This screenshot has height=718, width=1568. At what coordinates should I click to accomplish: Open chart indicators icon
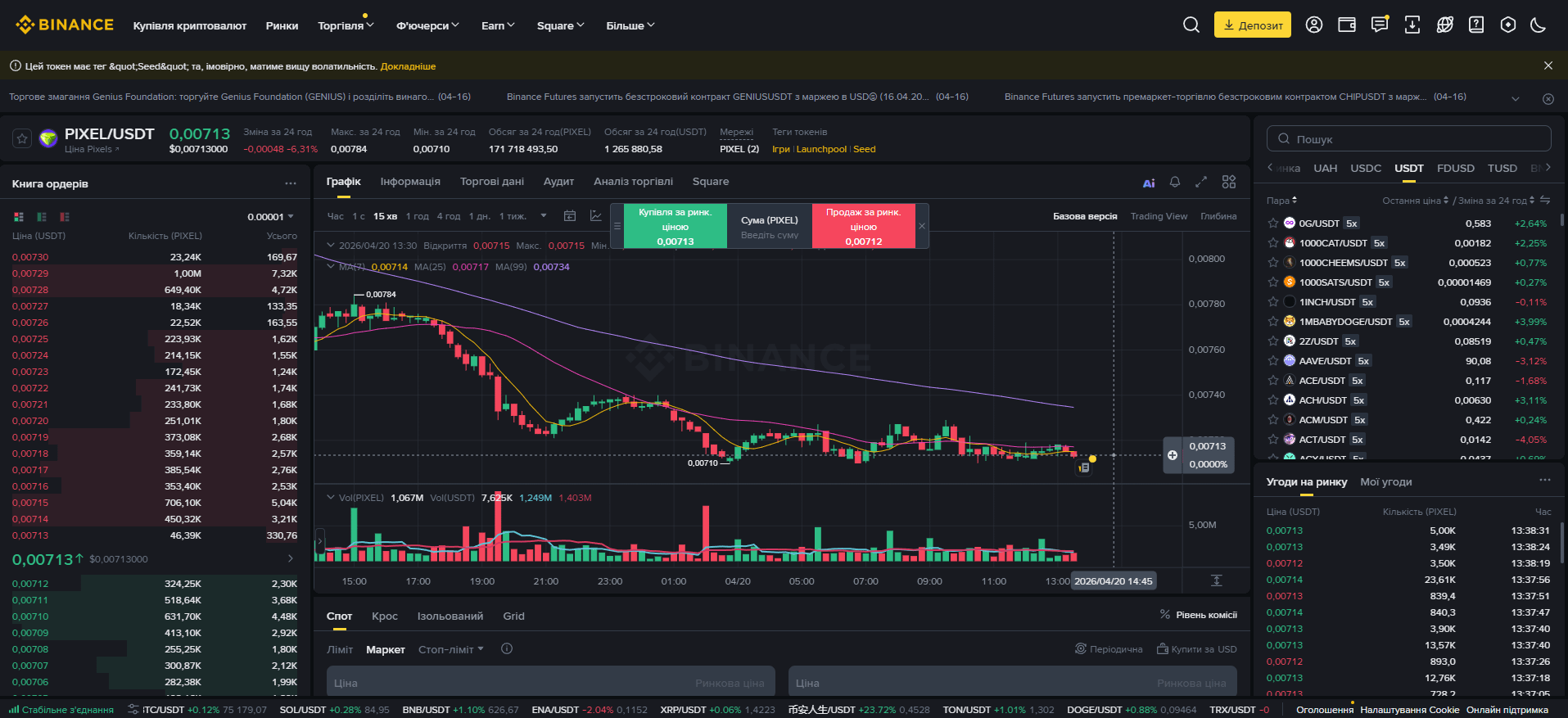pos(596,216)
